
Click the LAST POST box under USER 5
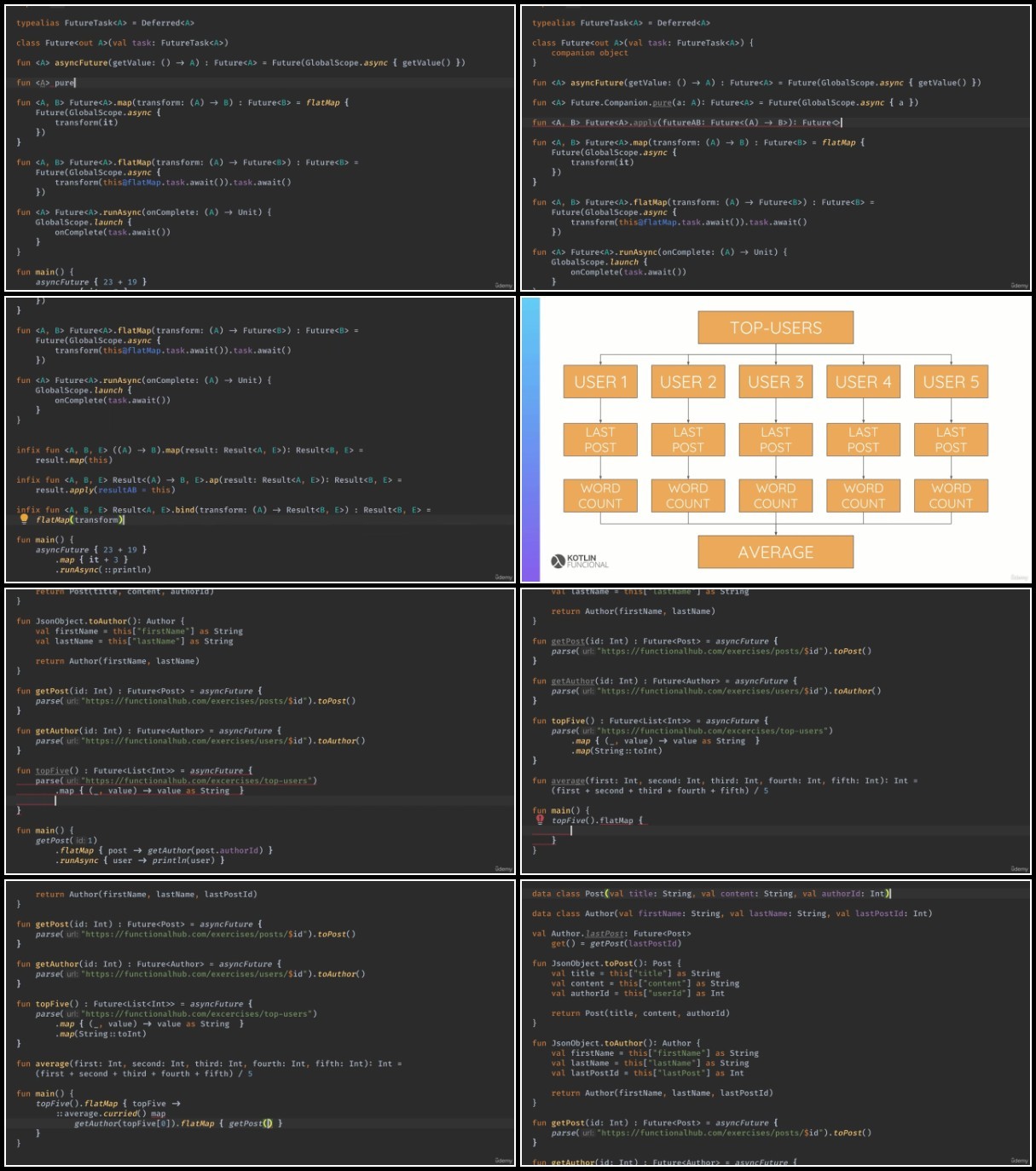[951, 439]
